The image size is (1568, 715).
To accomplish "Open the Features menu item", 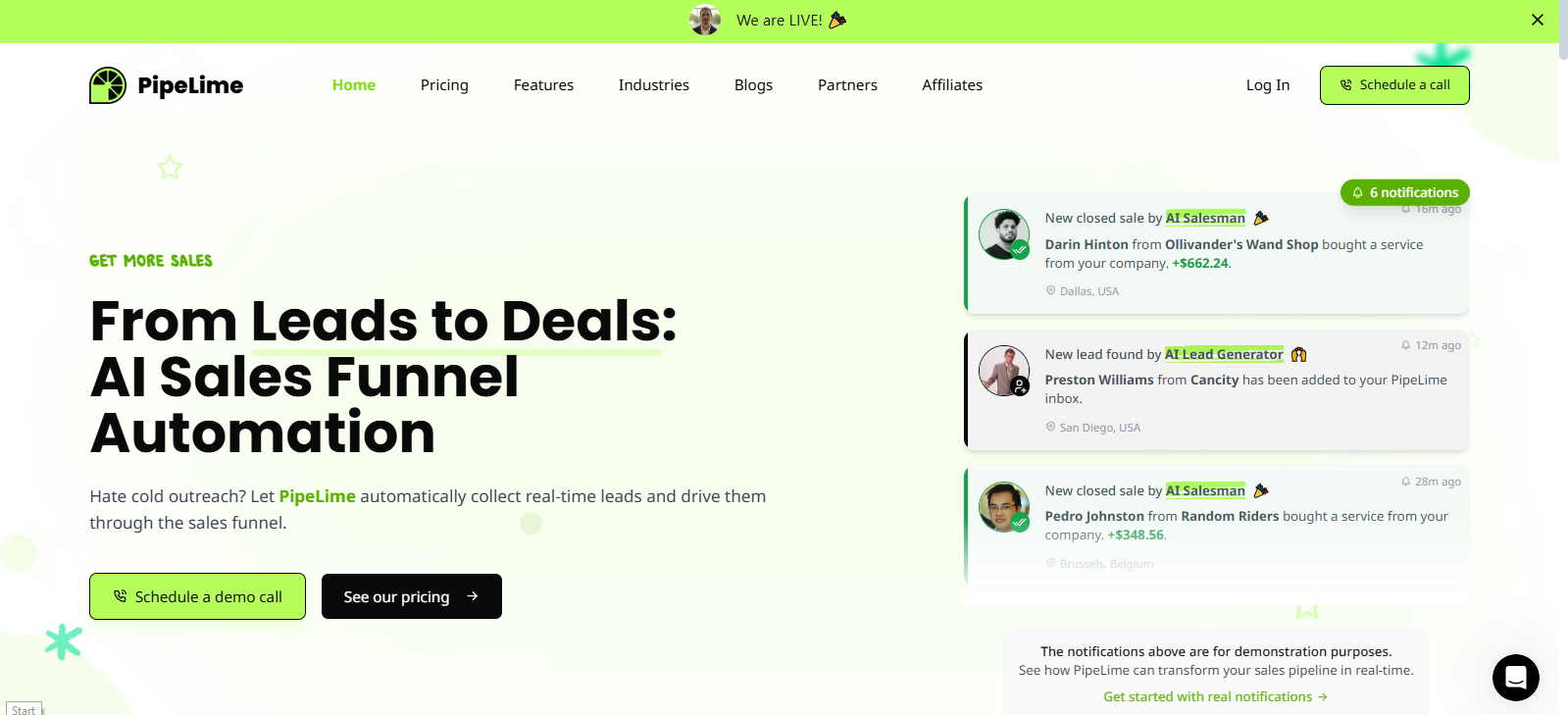I will point(543,85).
